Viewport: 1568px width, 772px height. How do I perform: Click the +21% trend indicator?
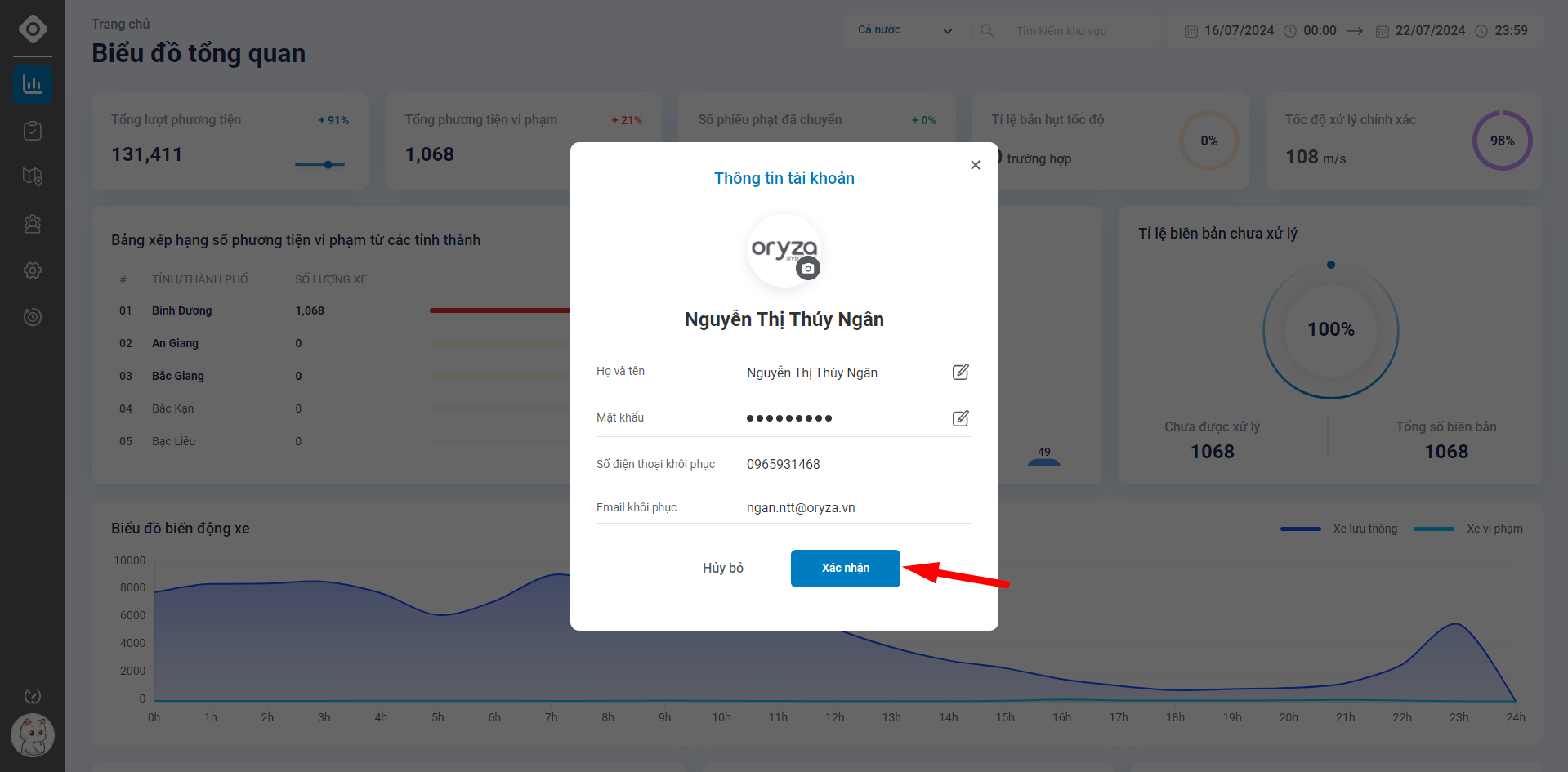(x=627, y=120)
